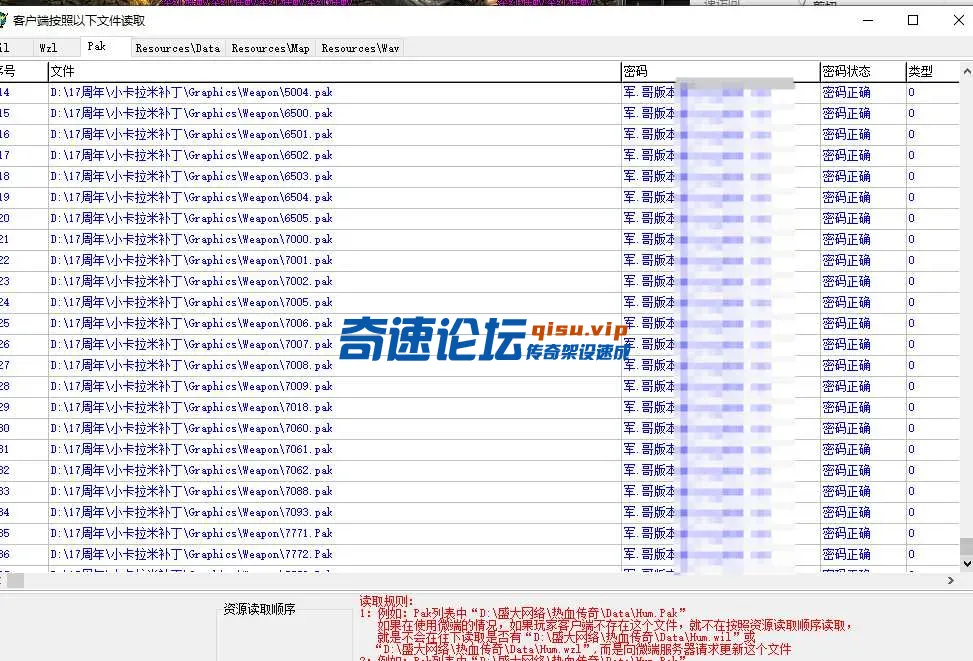This screenshot has height=661, width=973.
Task: Select the row for Weapon\7060.pak
Action: tap(480, 429)
